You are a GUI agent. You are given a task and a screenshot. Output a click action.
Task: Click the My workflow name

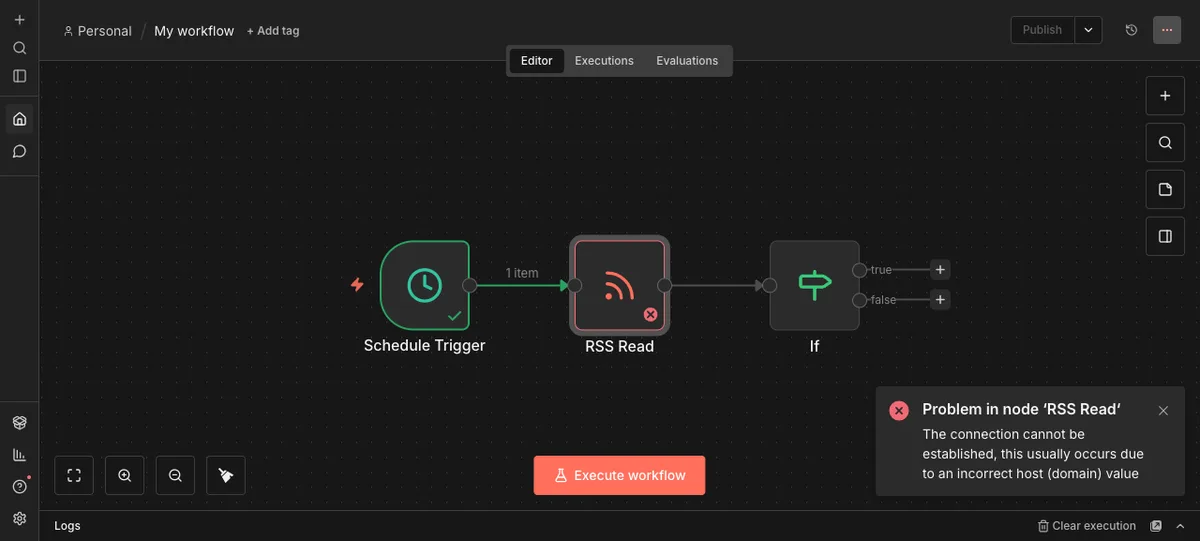(194, 31)
